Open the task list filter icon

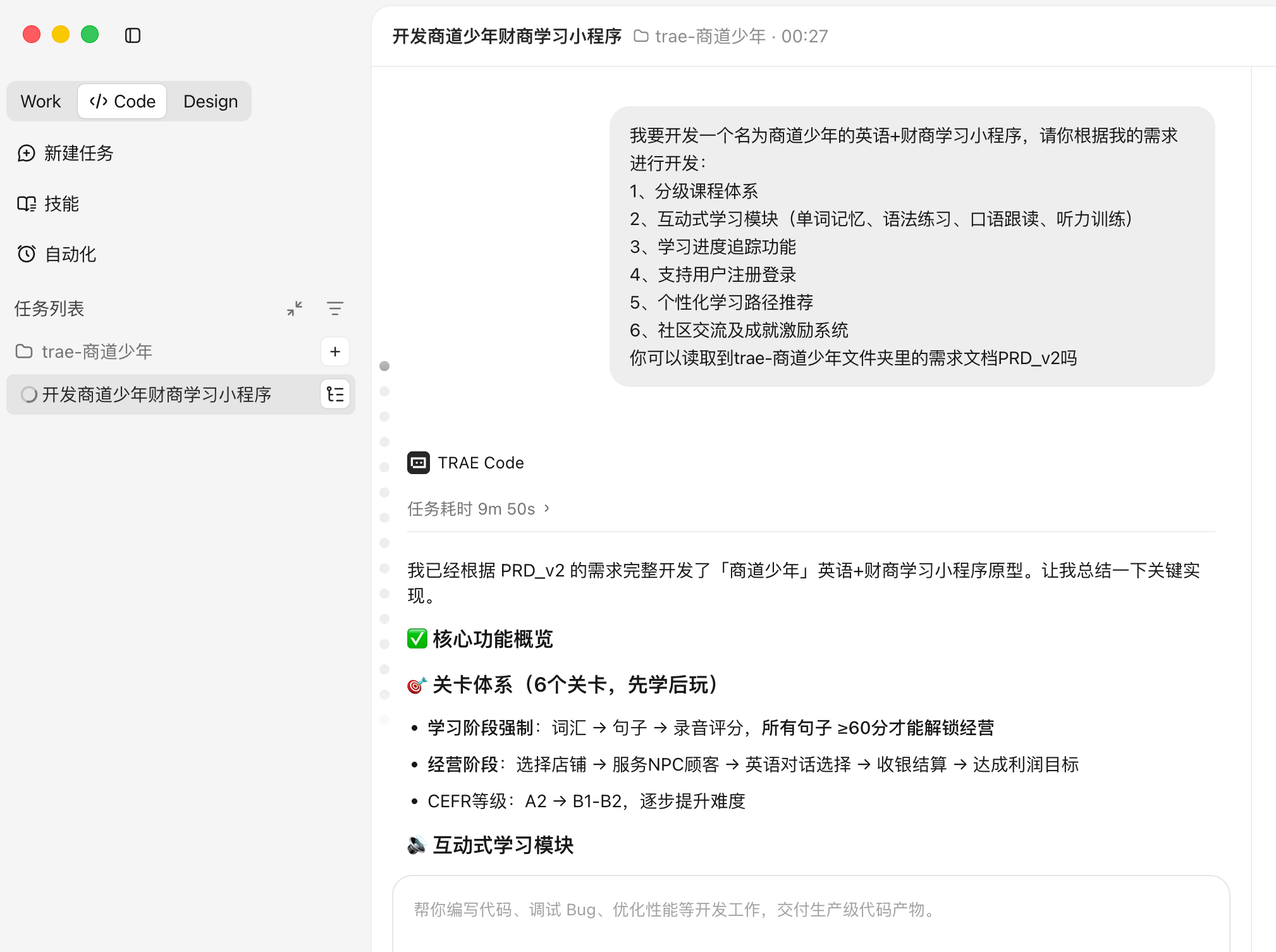coord(335,308)
